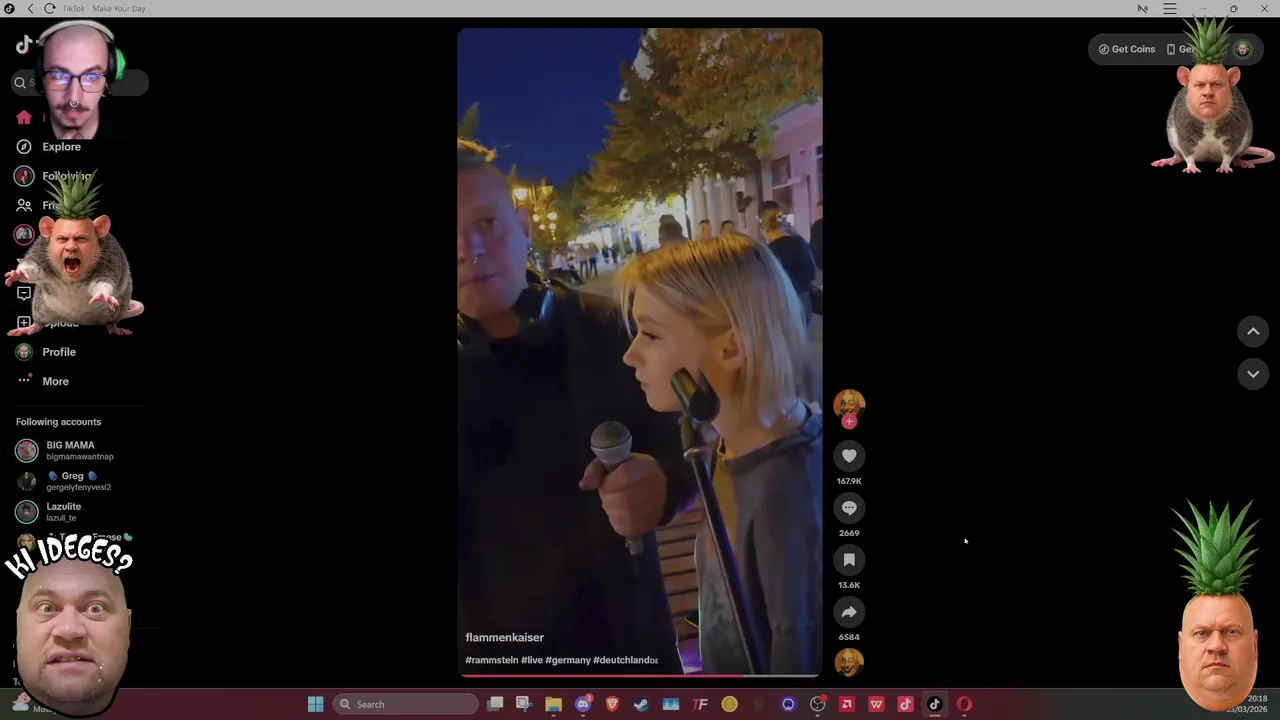
Task: Reload the TikTok page
Action: pyautogui.click(x=49, y=9)
